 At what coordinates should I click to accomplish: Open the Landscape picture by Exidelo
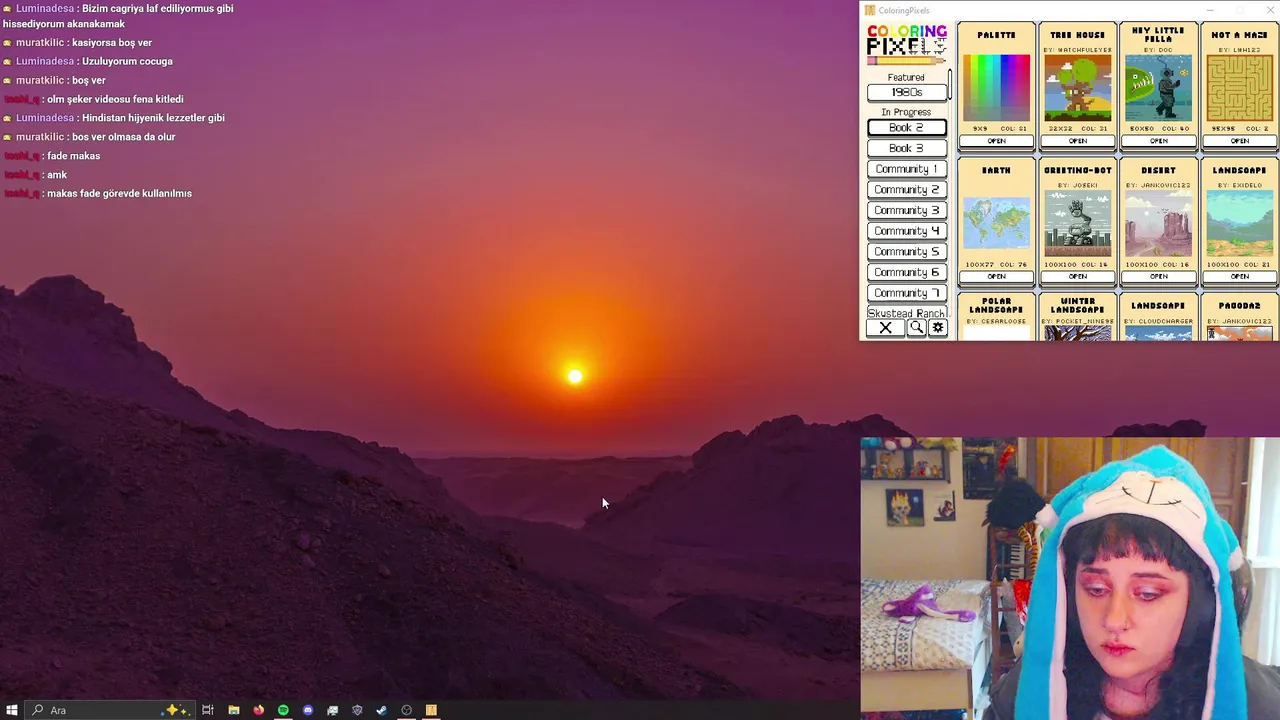[1240, 276]
